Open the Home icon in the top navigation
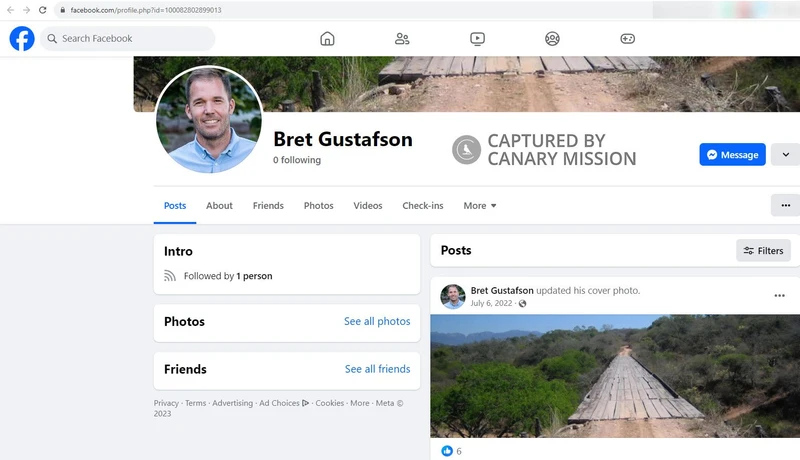The image size is (800, 460). tap(327, 39)
